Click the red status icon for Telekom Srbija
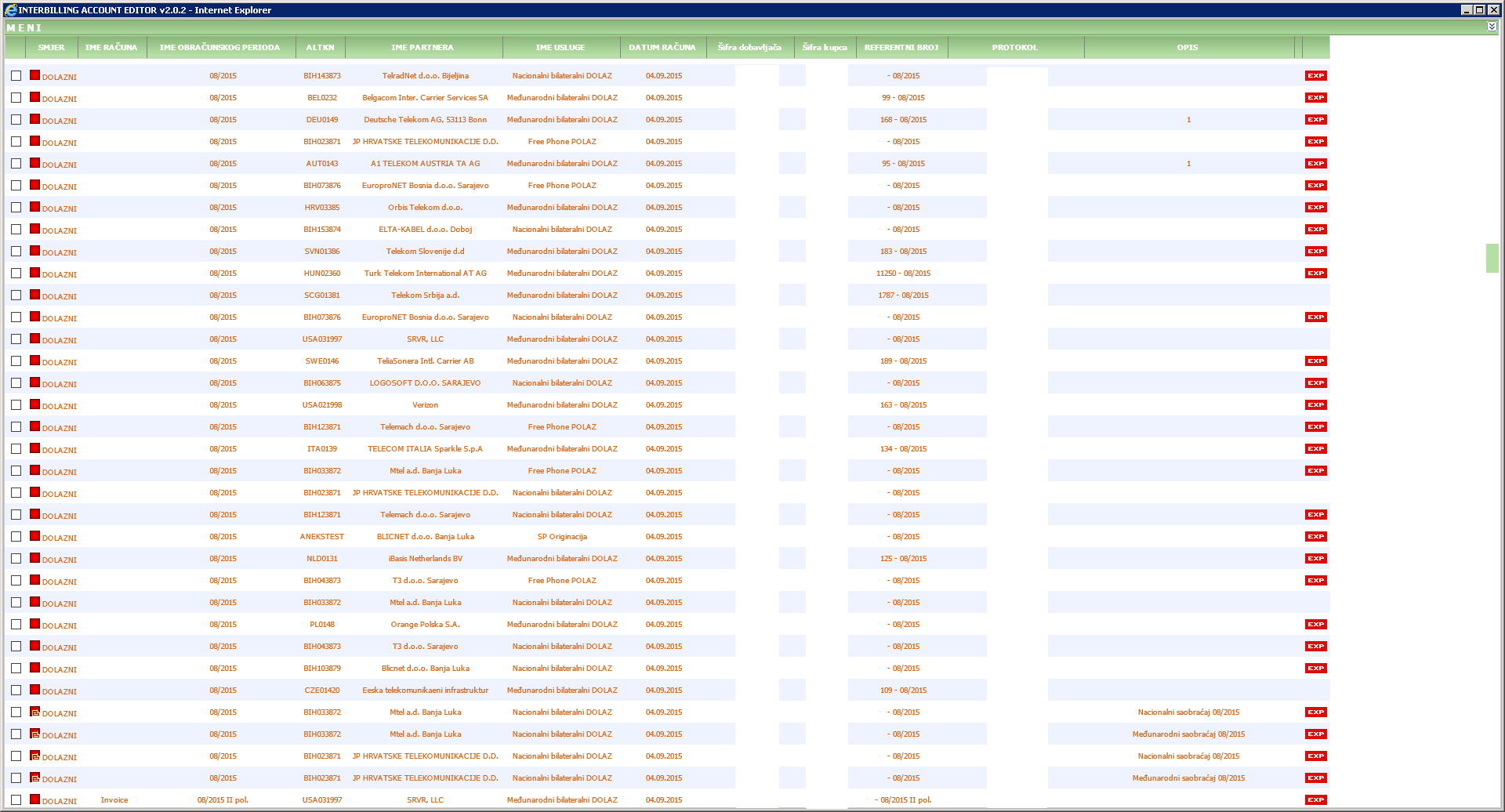The width and height of the screenshot is (1505, 812). pyautogui.click(x=34, y=295)
